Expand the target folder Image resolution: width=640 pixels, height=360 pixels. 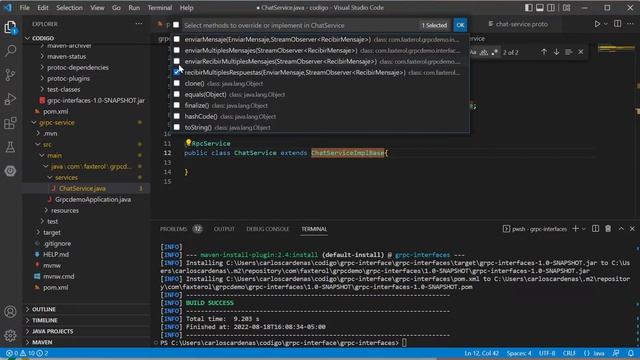(38, 232)
